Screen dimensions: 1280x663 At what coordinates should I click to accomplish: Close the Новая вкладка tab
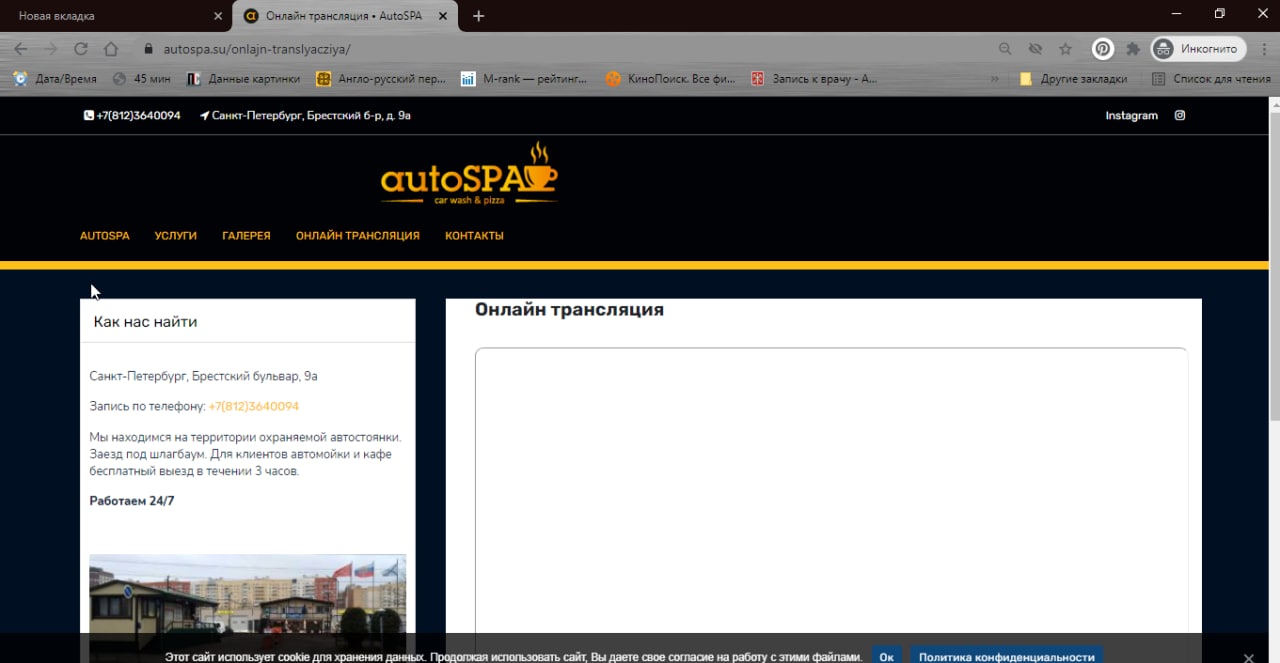(x=218, y=16)
